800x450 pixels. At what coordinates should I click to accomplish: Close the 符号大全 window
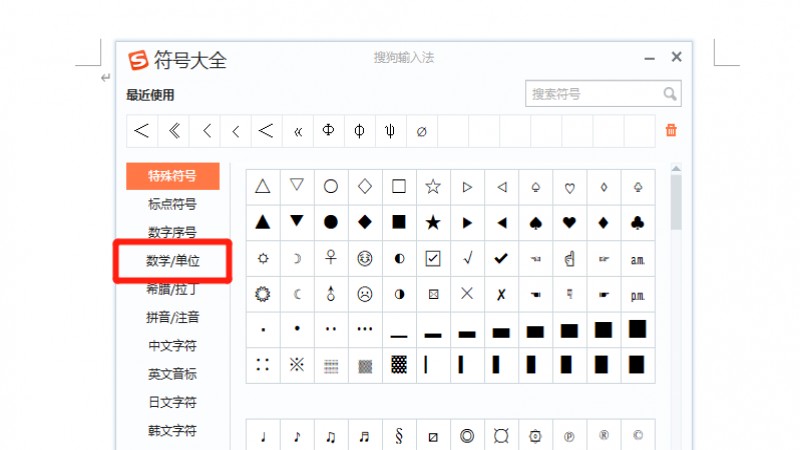point(677,57)
